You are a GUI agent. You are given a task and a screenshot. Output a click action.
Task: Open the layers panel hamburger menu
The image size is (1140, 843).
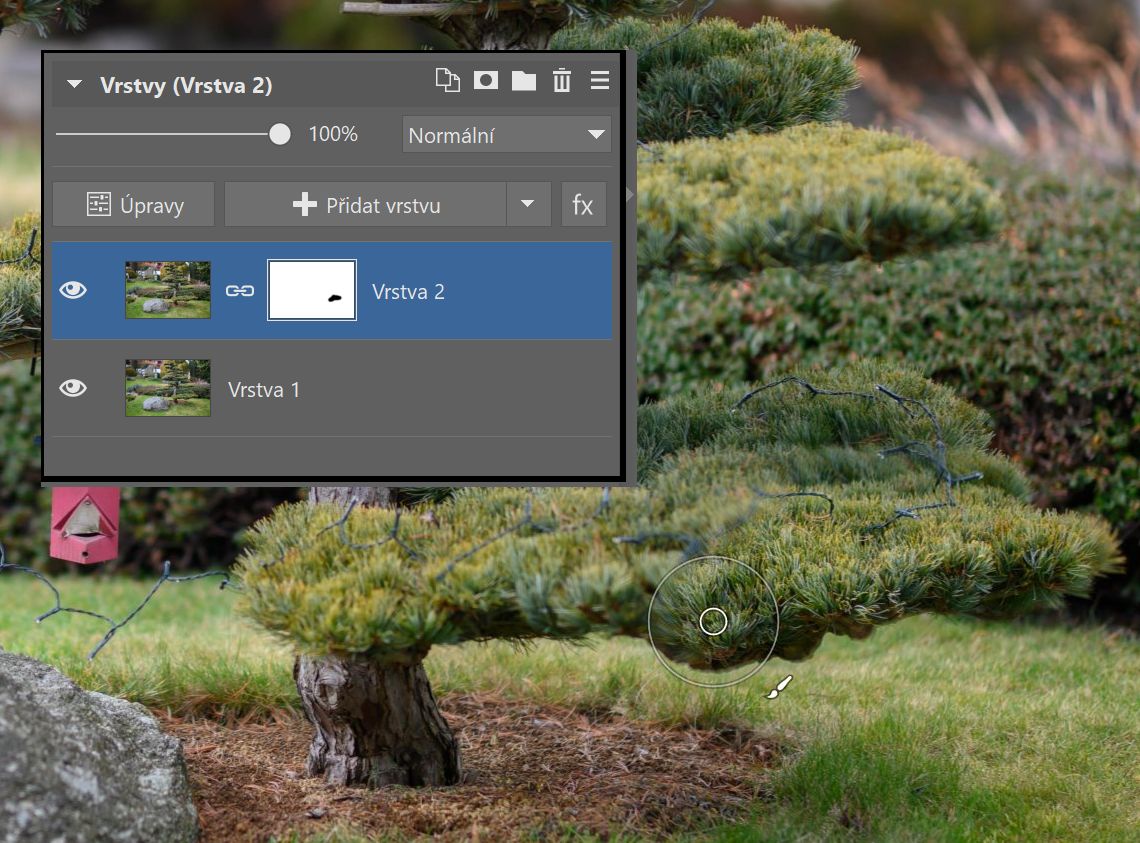click(600, 80)
